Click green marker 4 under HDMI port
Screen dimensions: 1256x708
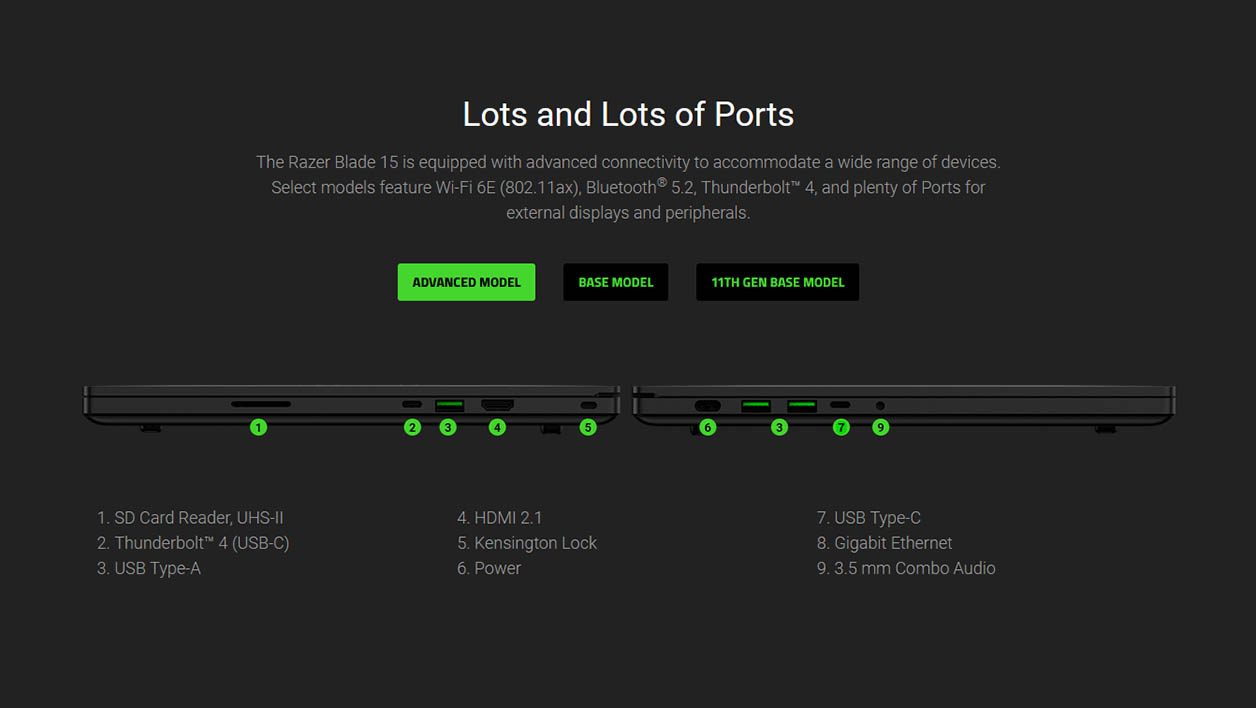tap(497, 427)
